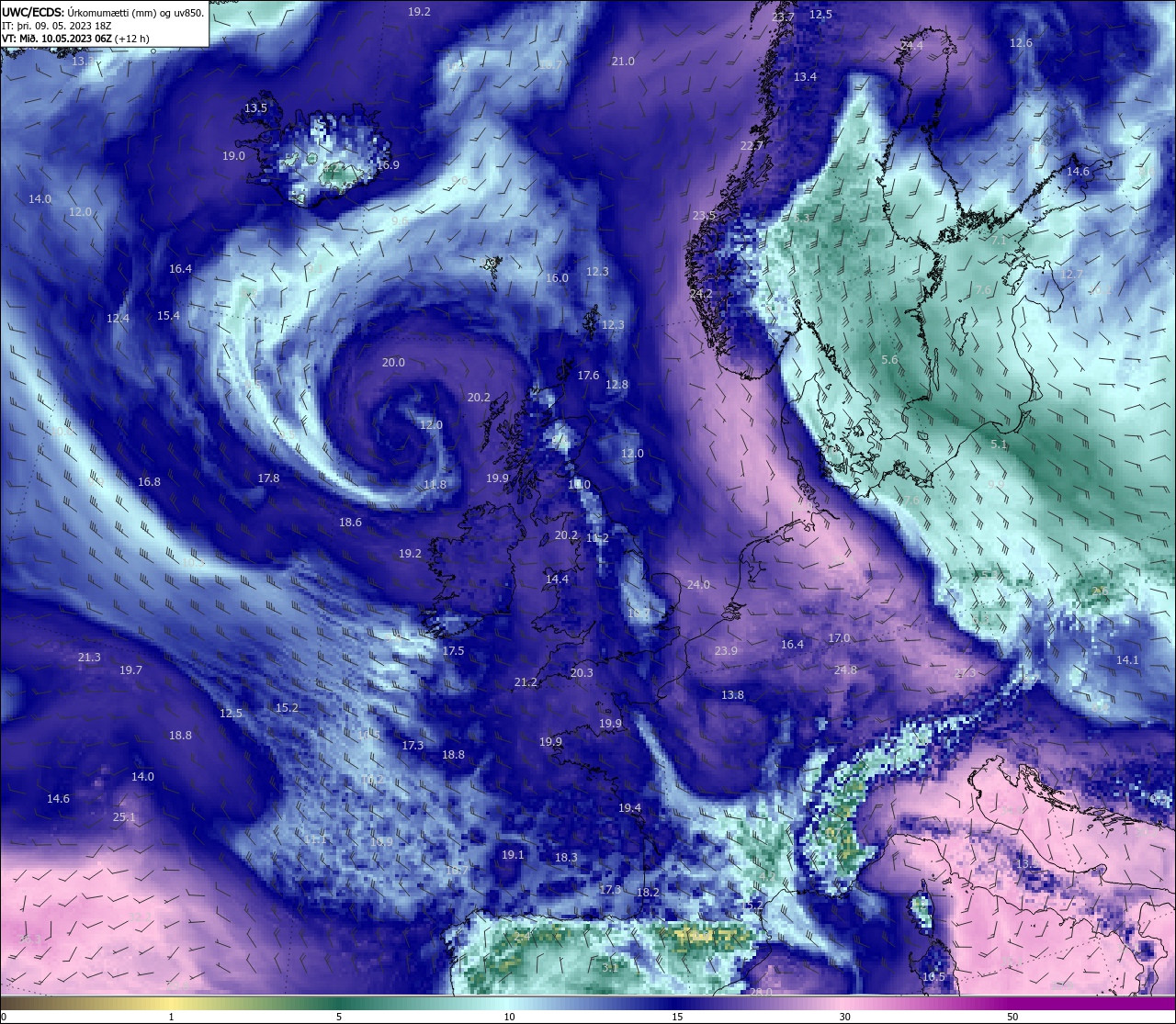Click the 16.9 value east of Iceland
This screenshot has width=1176, height=1024.
388,164
